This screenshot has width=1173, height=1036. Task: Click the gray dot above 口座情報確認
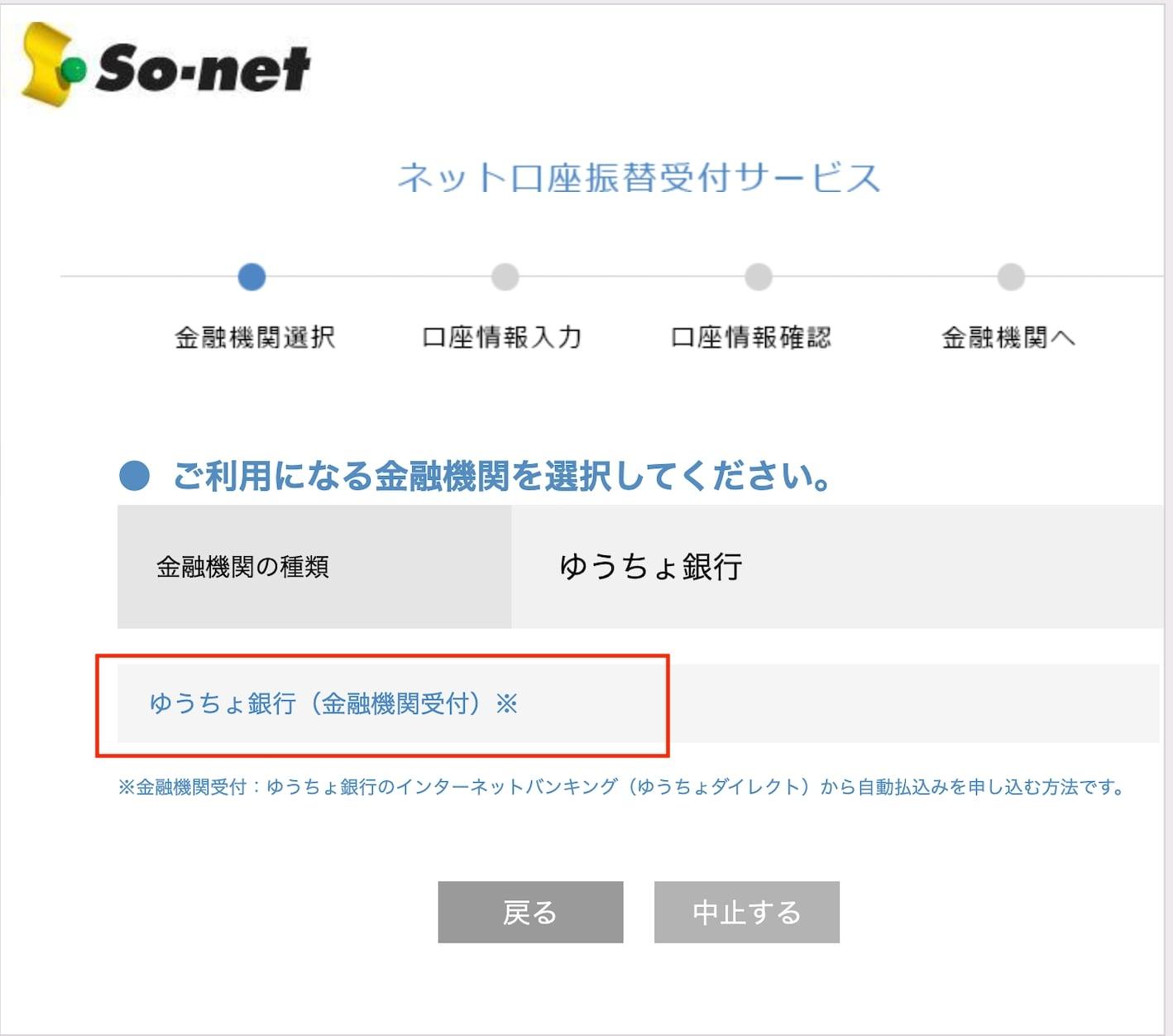[758, 276]
